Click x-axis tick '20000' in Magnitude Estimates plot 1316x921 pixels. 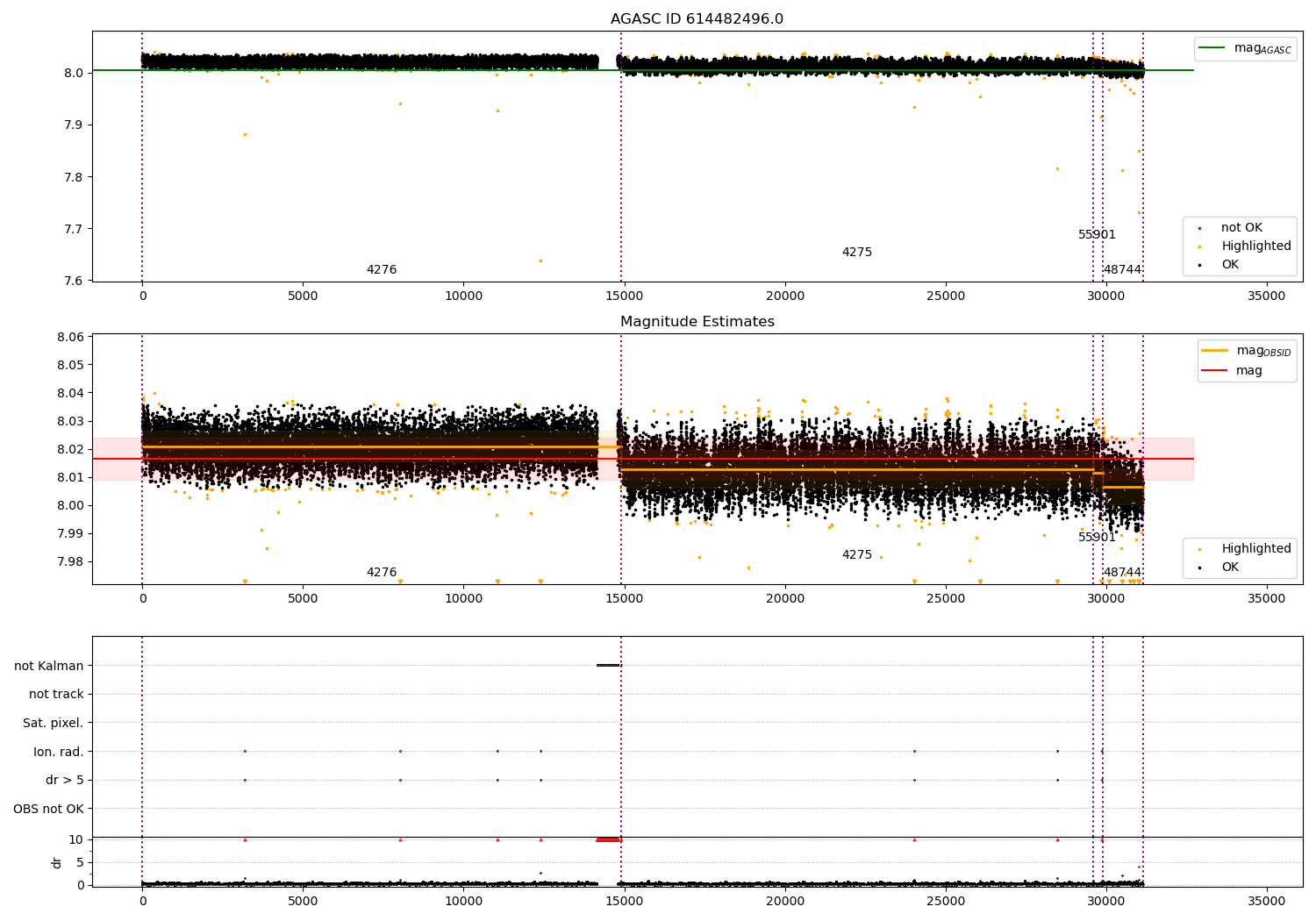point(784,599)
